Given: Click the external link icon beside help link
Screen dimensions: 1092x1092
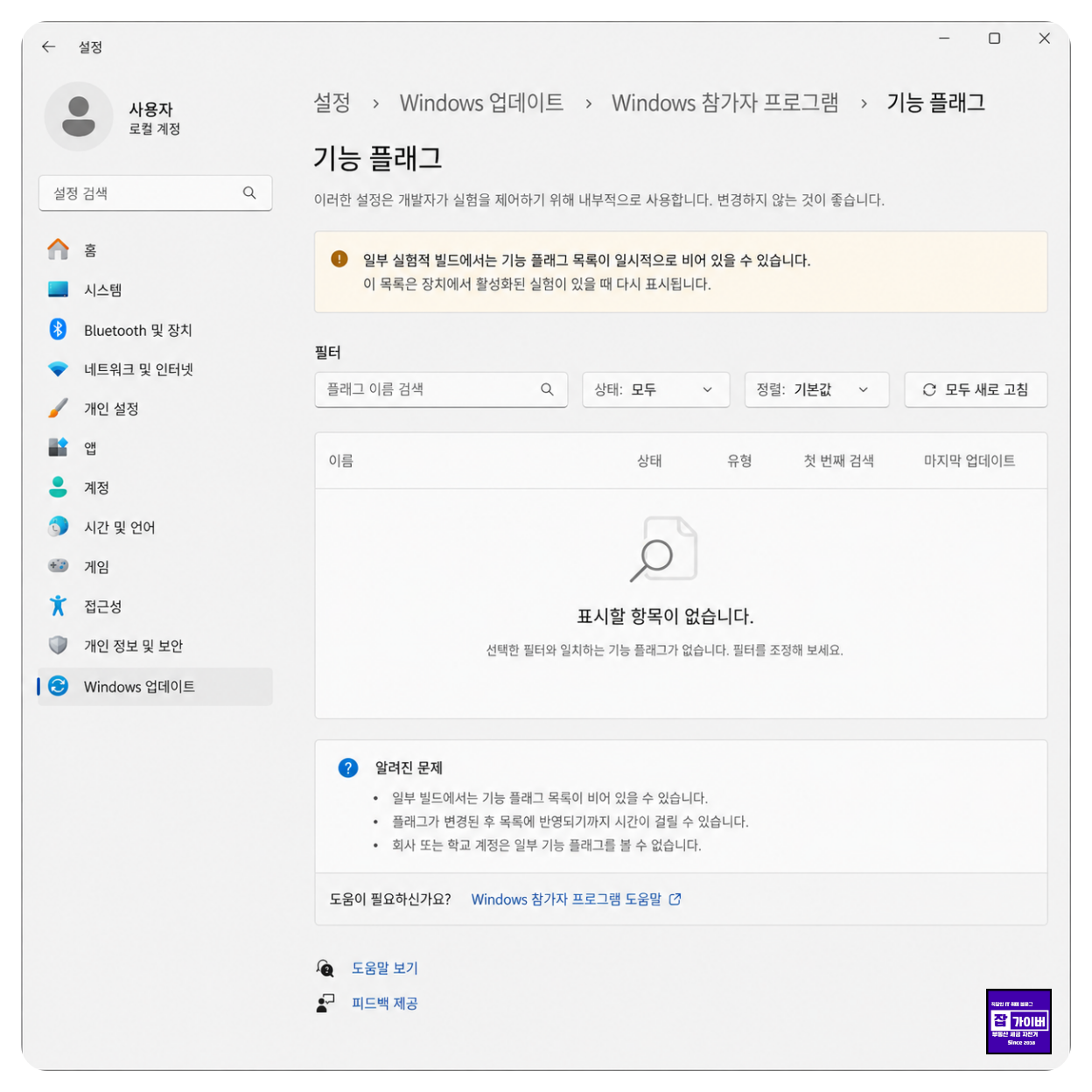Looking at the screenshot, I should (x=675, y=899).
